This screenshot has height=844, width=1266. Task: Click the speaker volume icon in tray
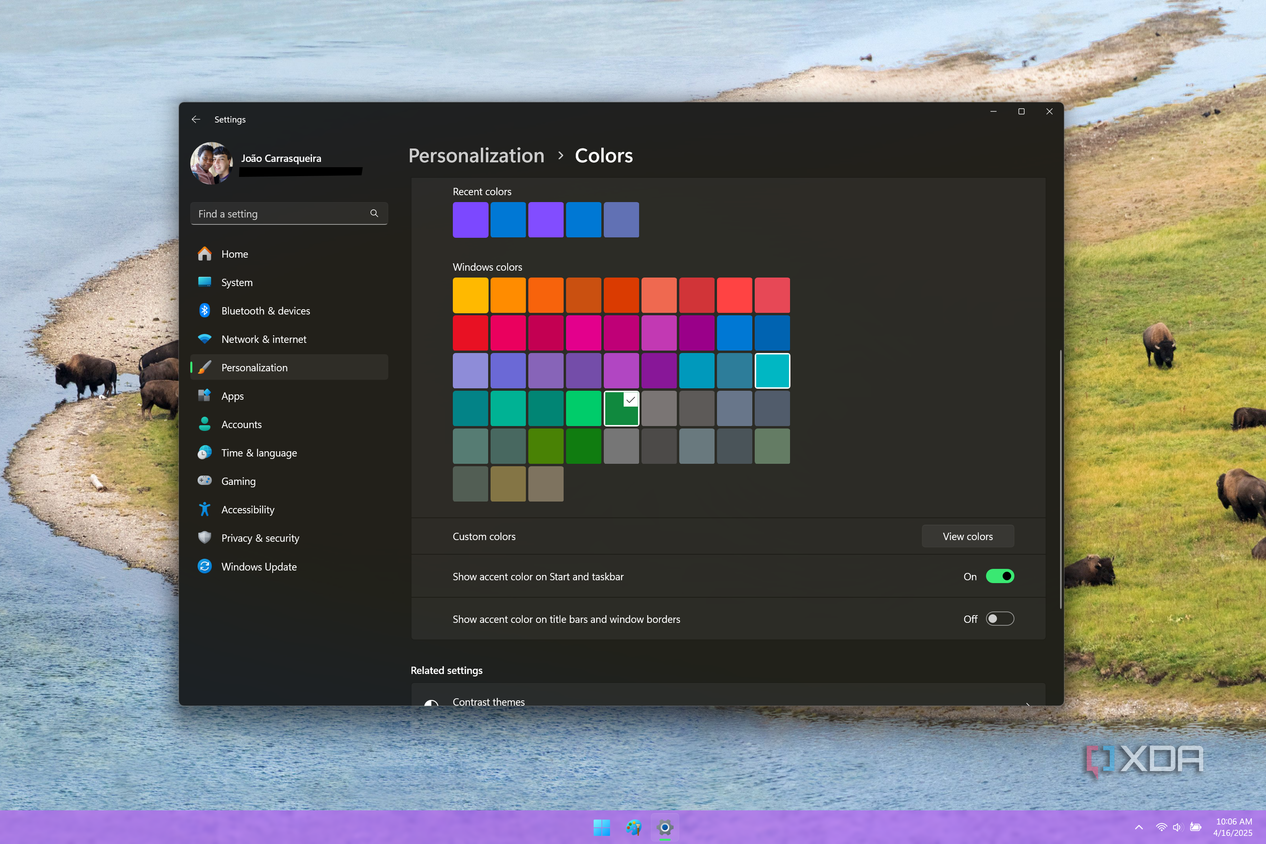(1177, 827)
